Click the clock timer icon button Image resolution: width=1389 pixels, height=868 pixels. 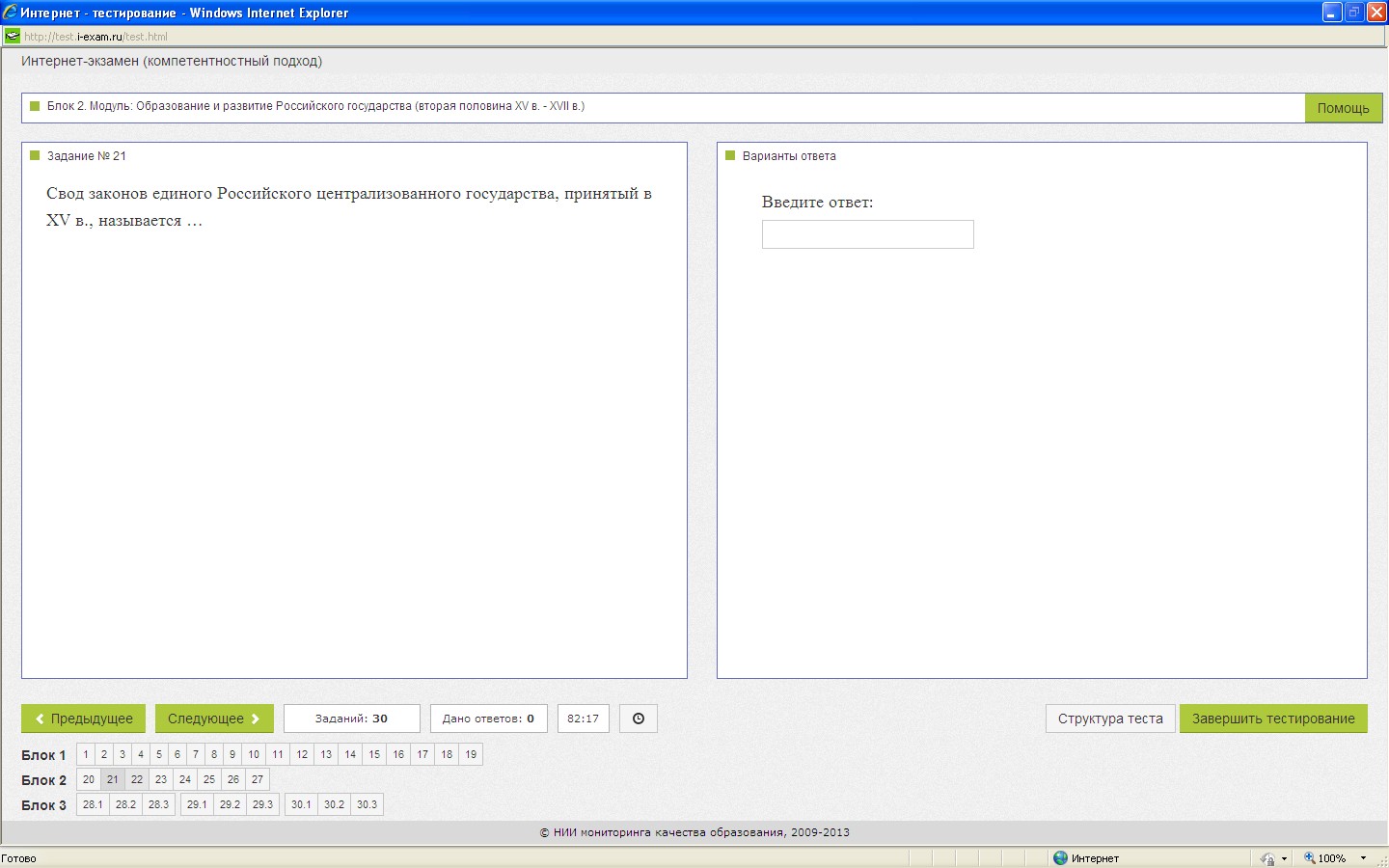pyautogui.click(x=638, y=719)
